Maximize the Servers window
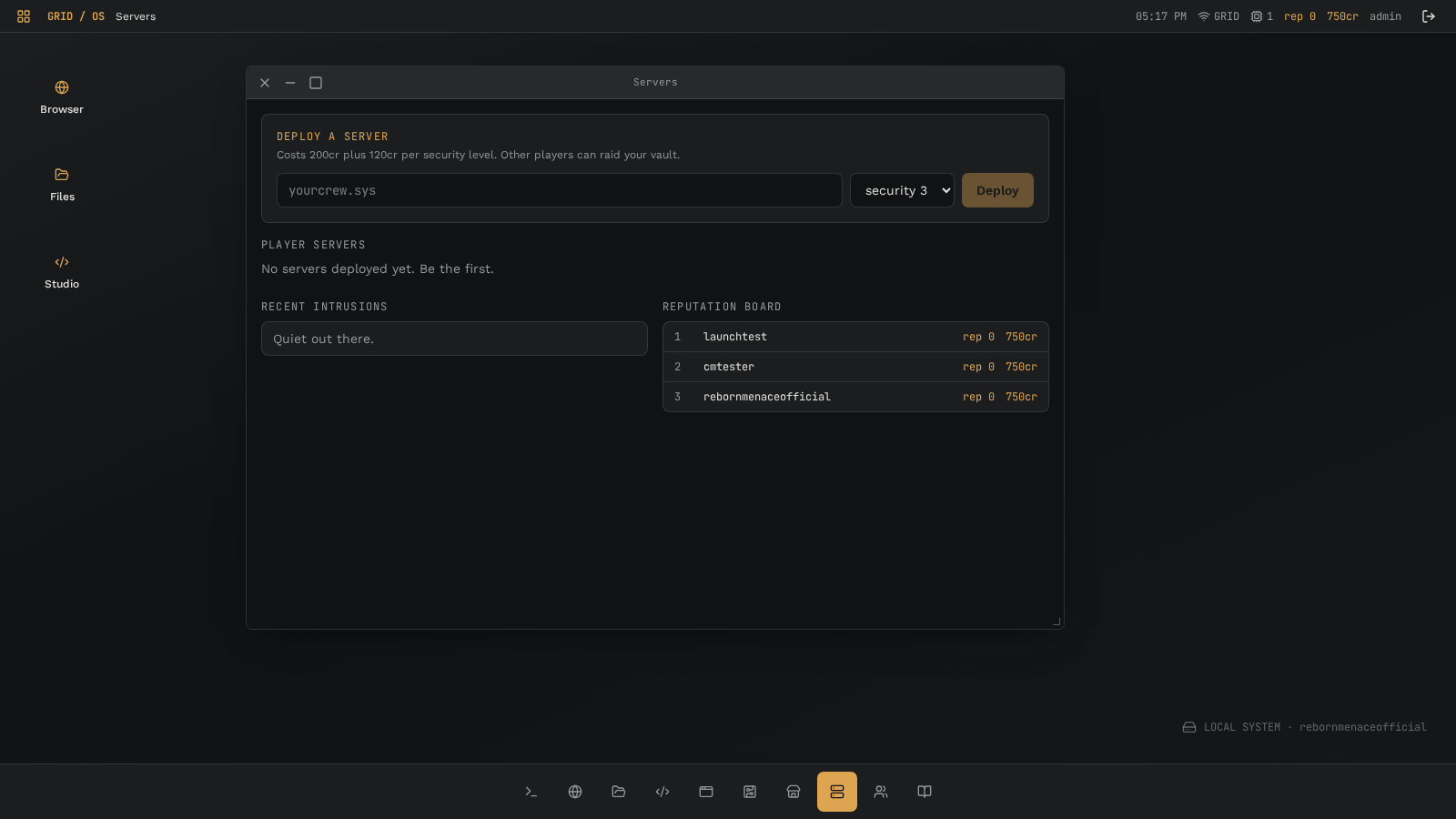This screenshot has height=819, width=1456. [x=316, y=83]
